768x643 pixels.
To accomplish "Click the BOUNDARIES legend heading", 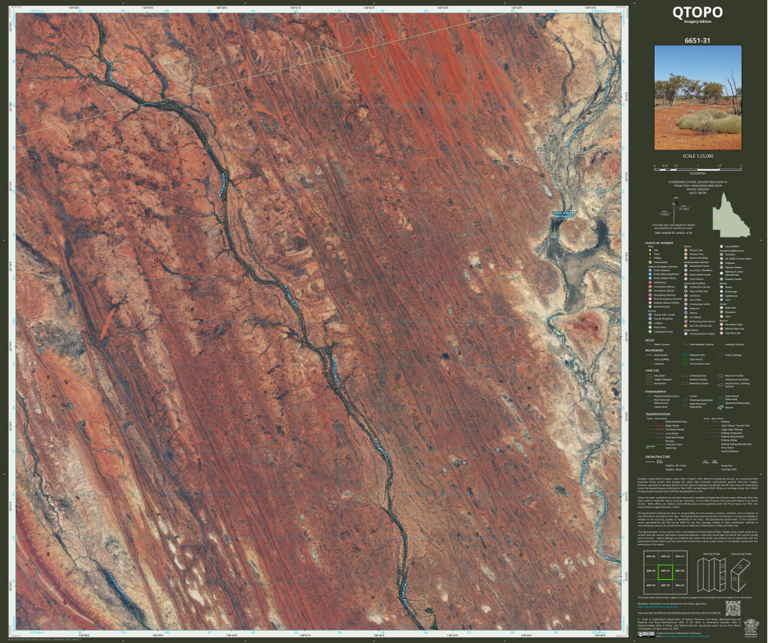I will 654,350.
